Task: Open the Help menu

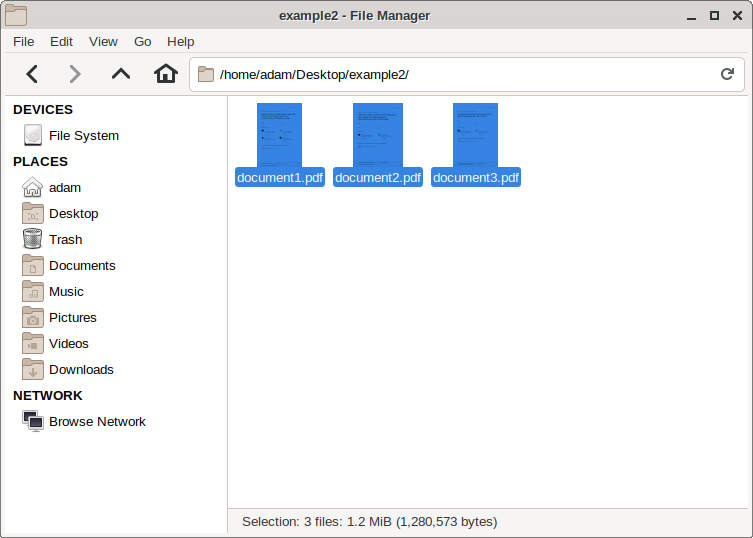Action: click(x=181, y=41)
